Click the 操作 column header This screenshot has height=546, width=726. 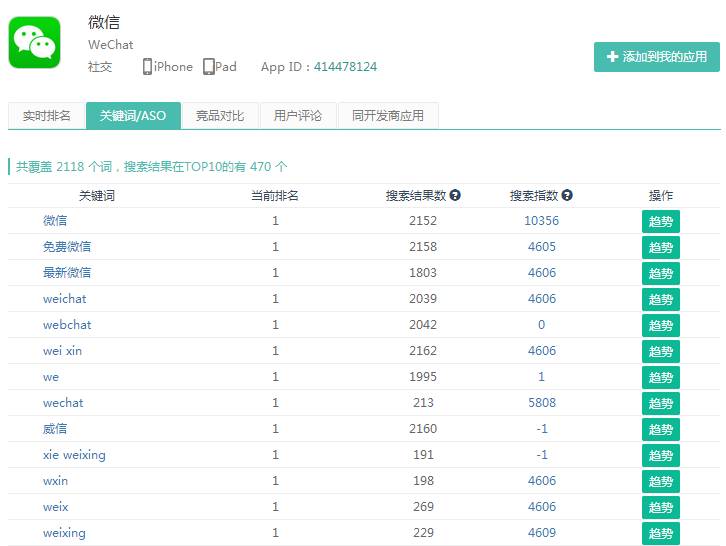(661, 195)
